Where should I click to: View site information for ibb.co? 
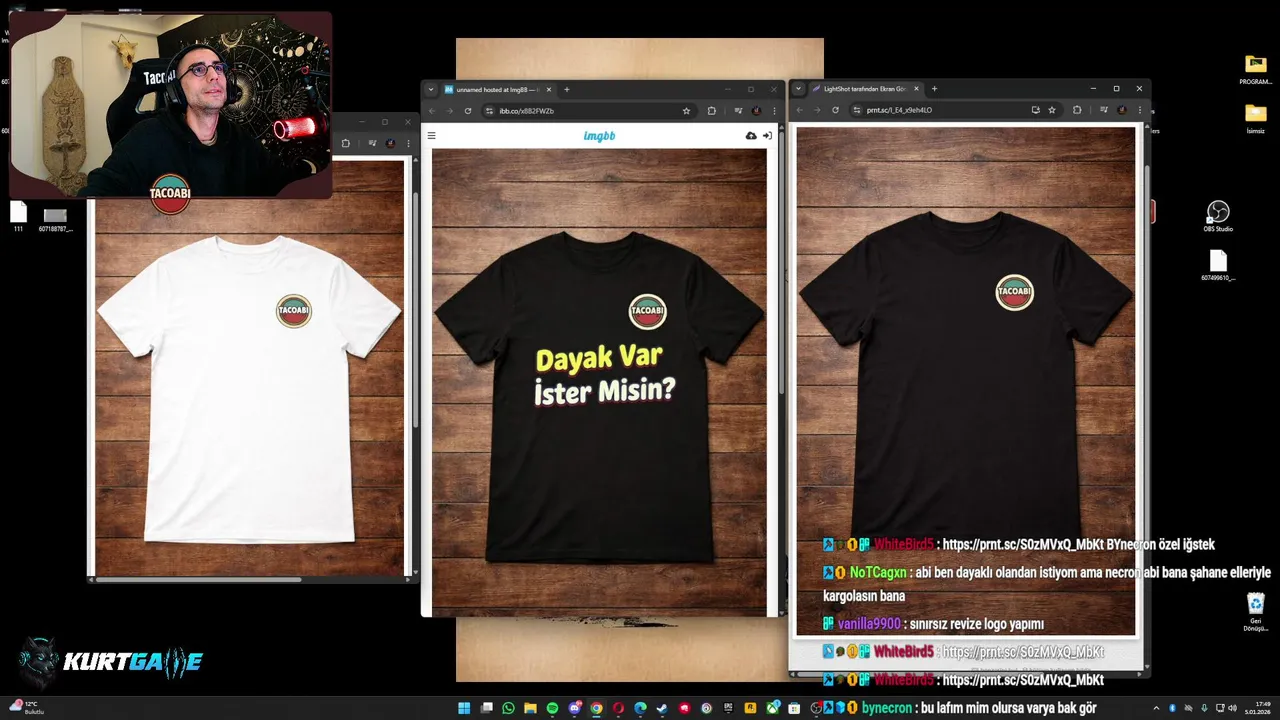click(x=489, y=111)
